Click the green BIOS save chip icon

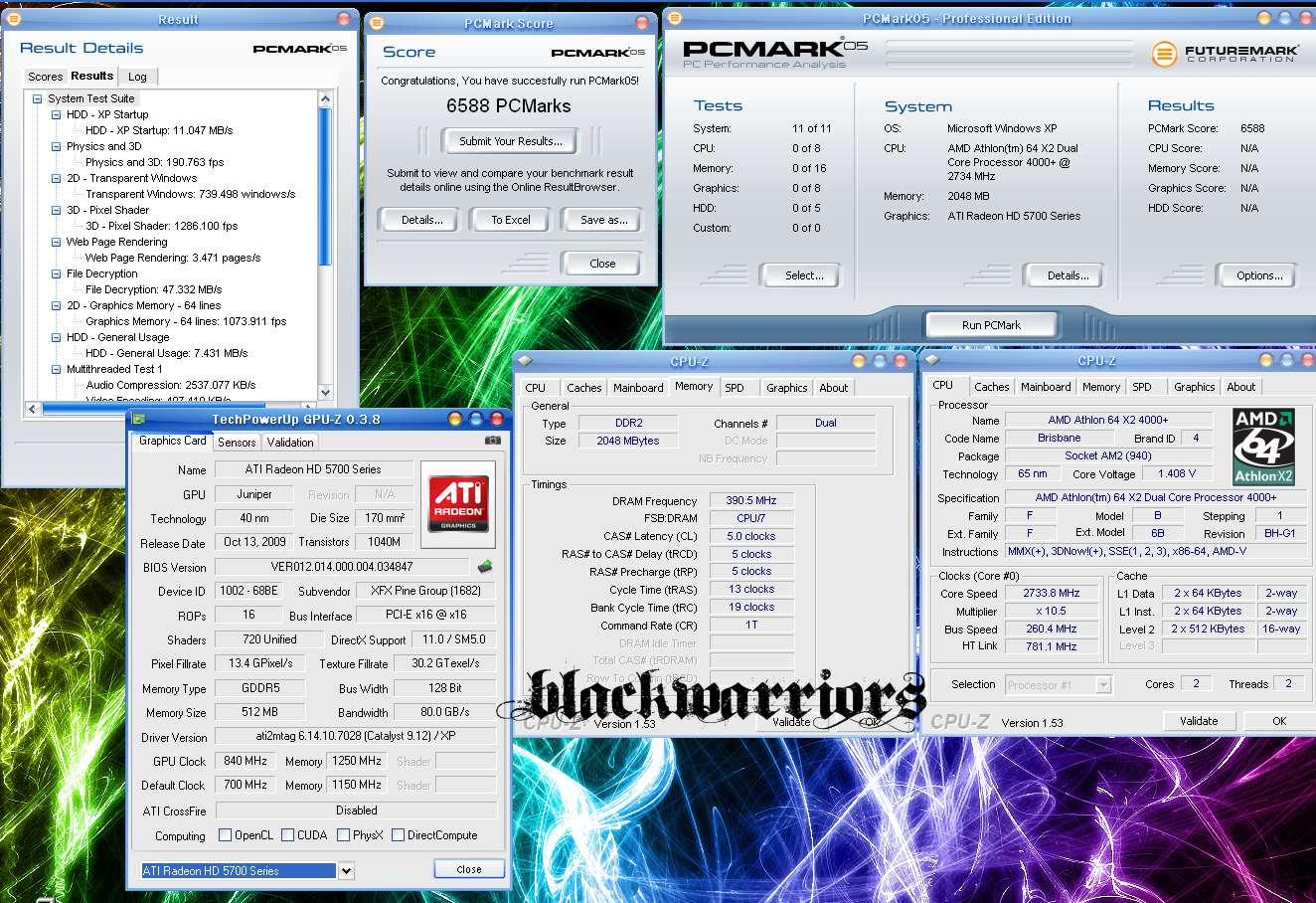click(485, 567)
